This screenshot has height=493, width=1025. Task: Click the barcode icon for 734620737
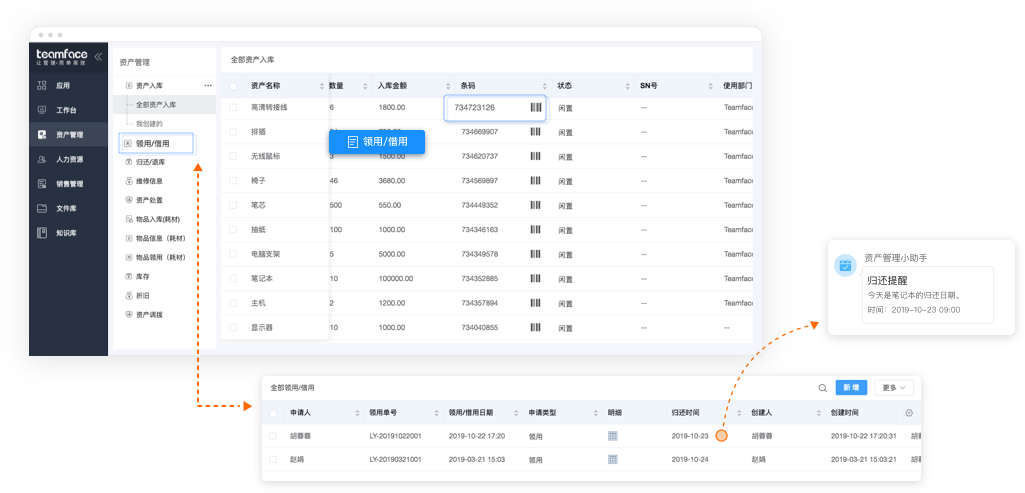(536, 156)
